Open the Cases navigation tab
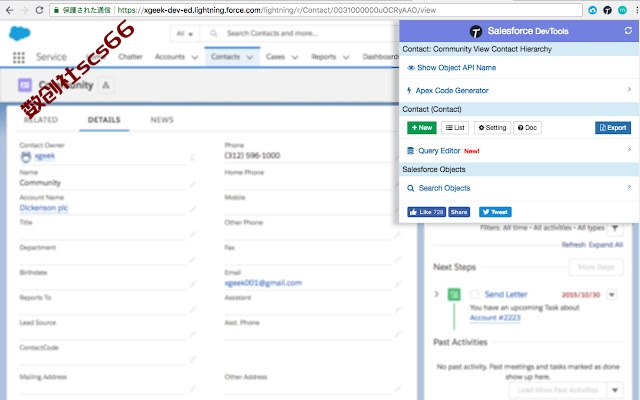The height and width of the screenshot is (400, 640). coord(275,57)
